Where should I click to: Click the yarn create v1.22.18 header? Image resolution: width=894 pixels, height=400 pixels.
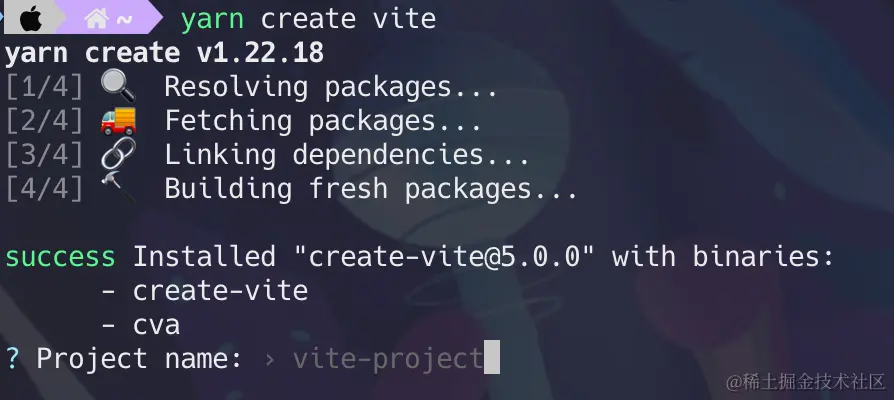tap(165, 54)
